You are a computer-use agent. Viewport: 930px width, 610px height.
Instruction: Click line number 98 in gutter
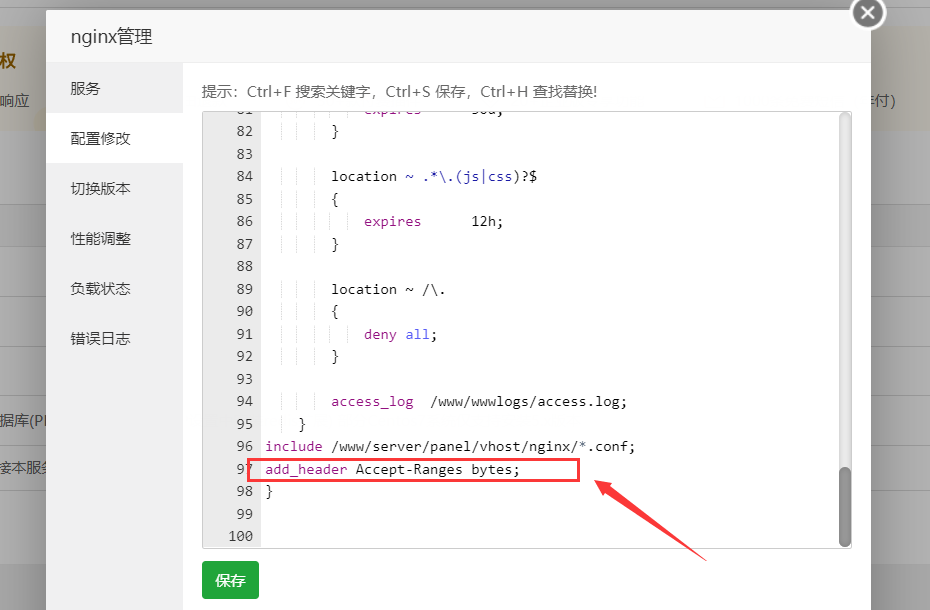click(x=244, y=491)
